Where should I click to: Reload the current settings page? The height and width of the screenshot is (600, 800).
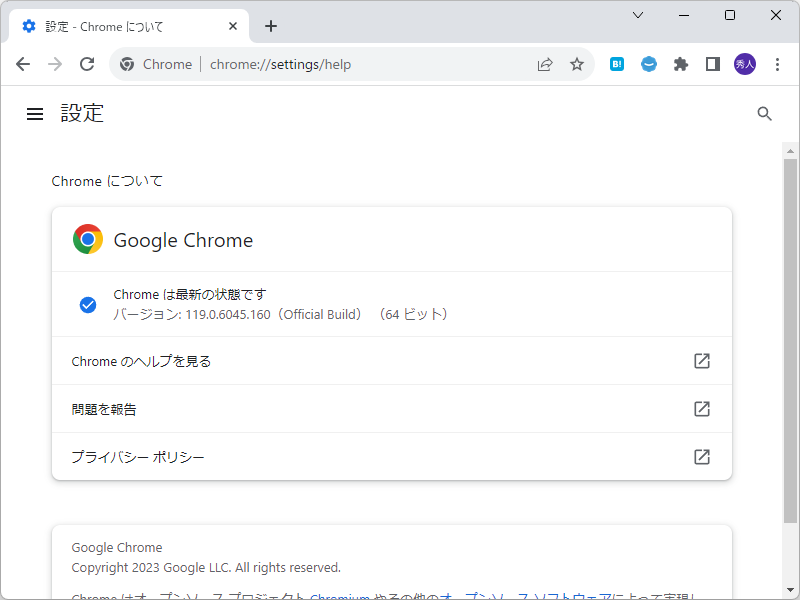[87, 63]
